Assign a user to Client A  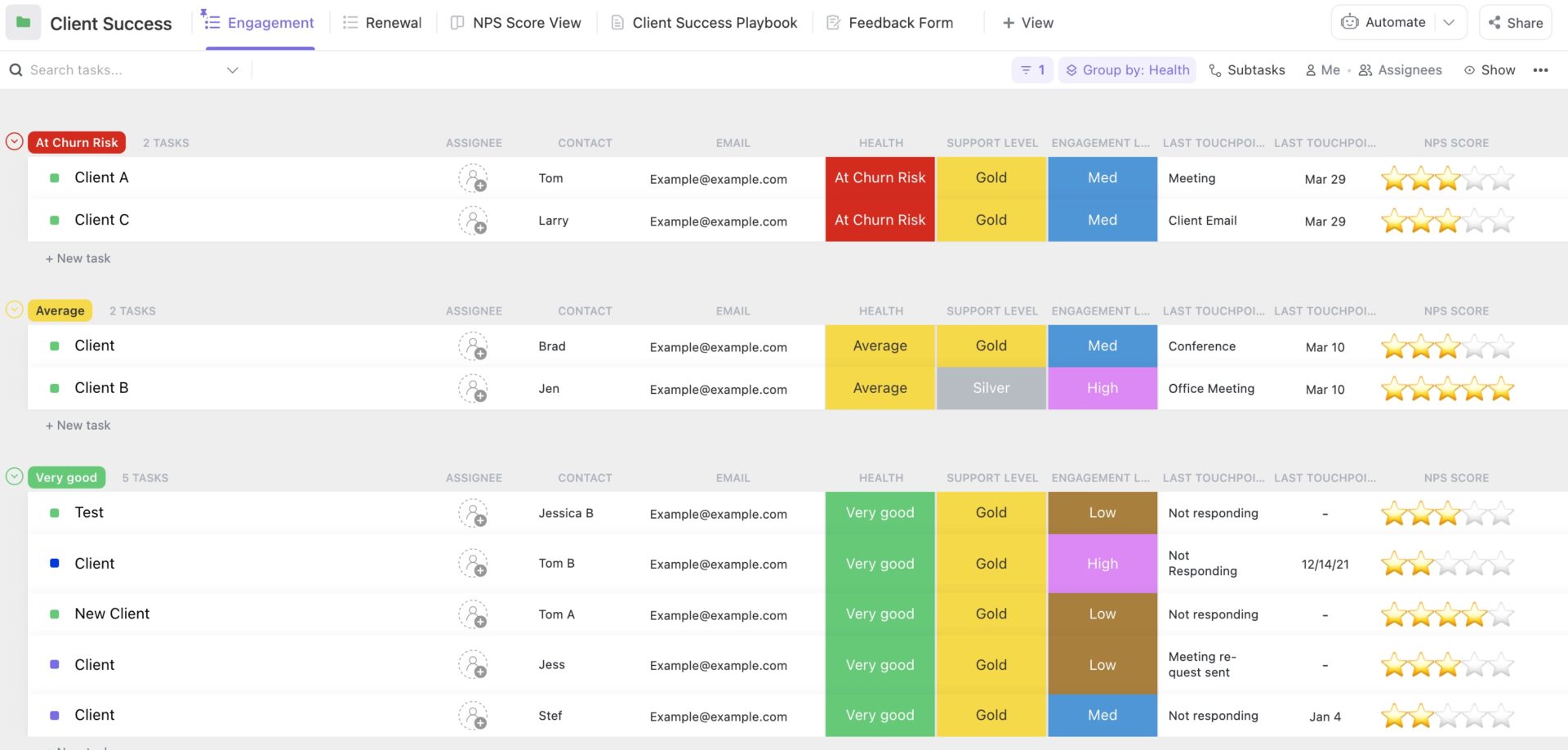[474, 178]
